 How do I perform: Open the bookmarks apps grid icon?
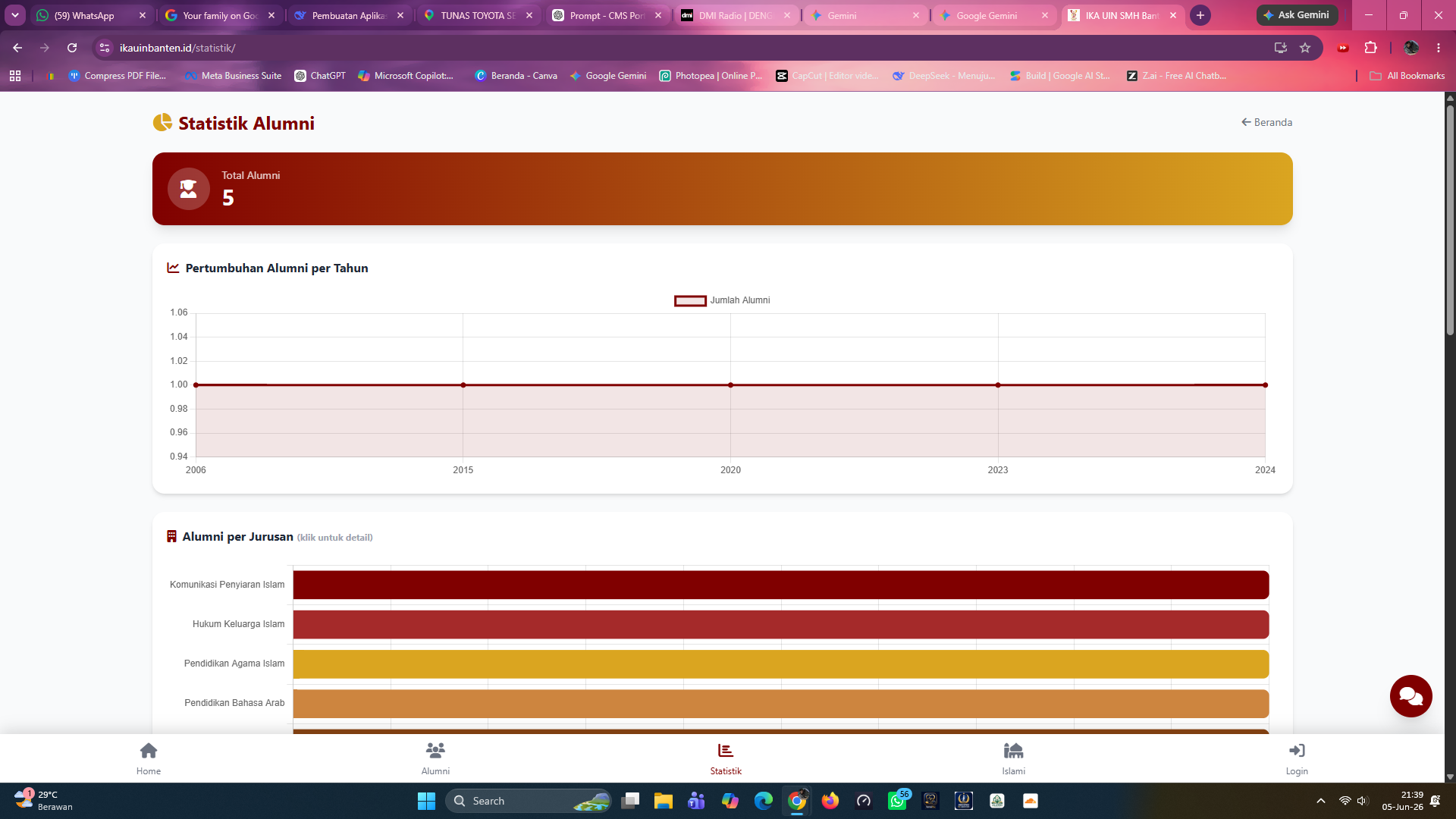coord(15,76)
